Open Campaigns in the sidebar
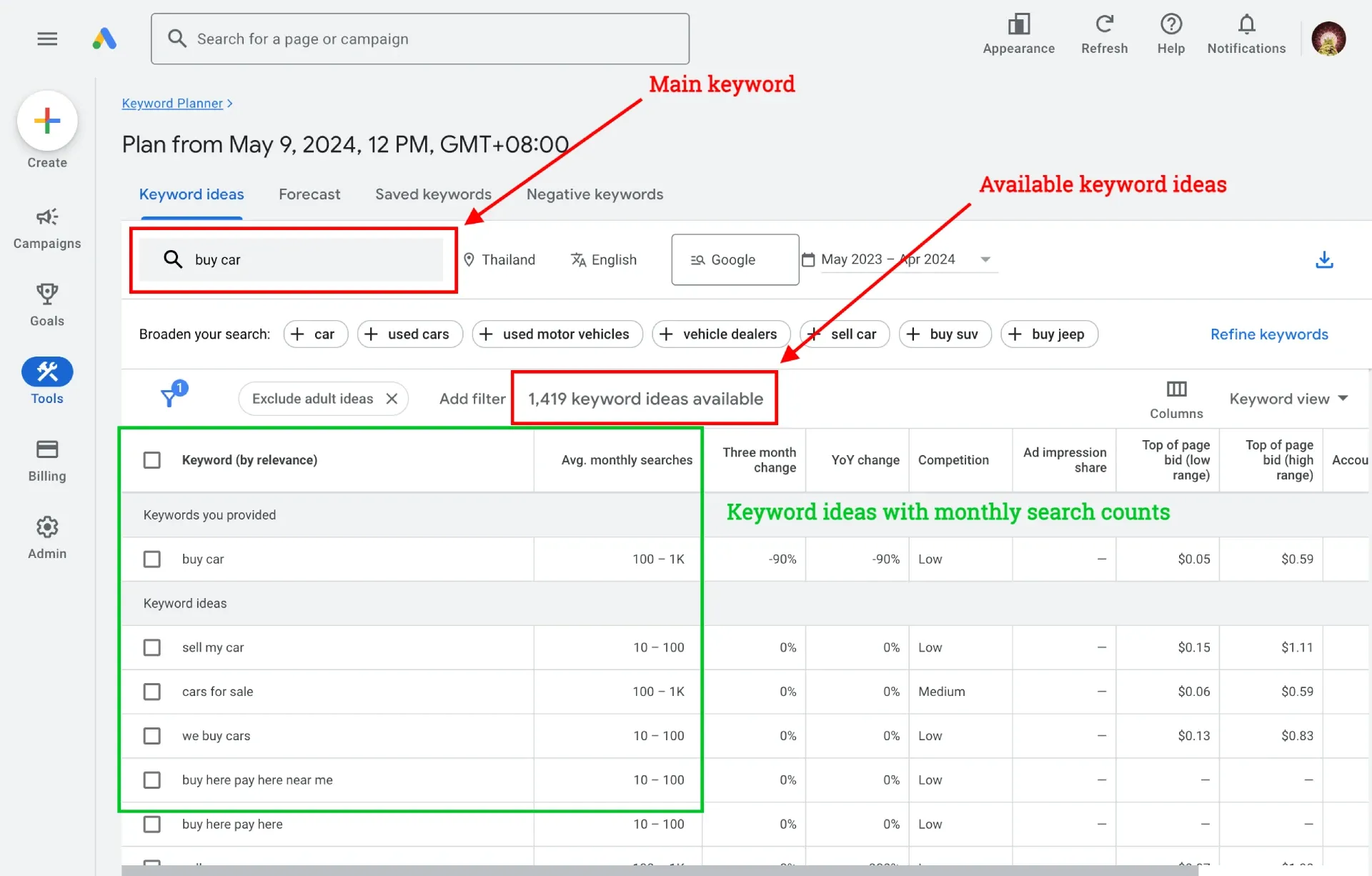The width and height of the screenshot is (1372, 876). (x=47, y=229)
